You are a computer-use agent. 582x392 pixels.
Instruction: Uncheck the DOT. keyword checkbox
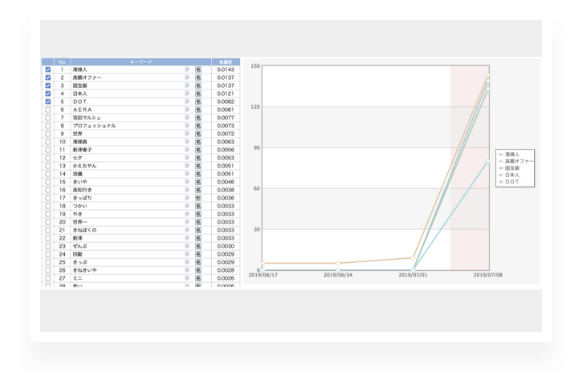pos(48,102)
